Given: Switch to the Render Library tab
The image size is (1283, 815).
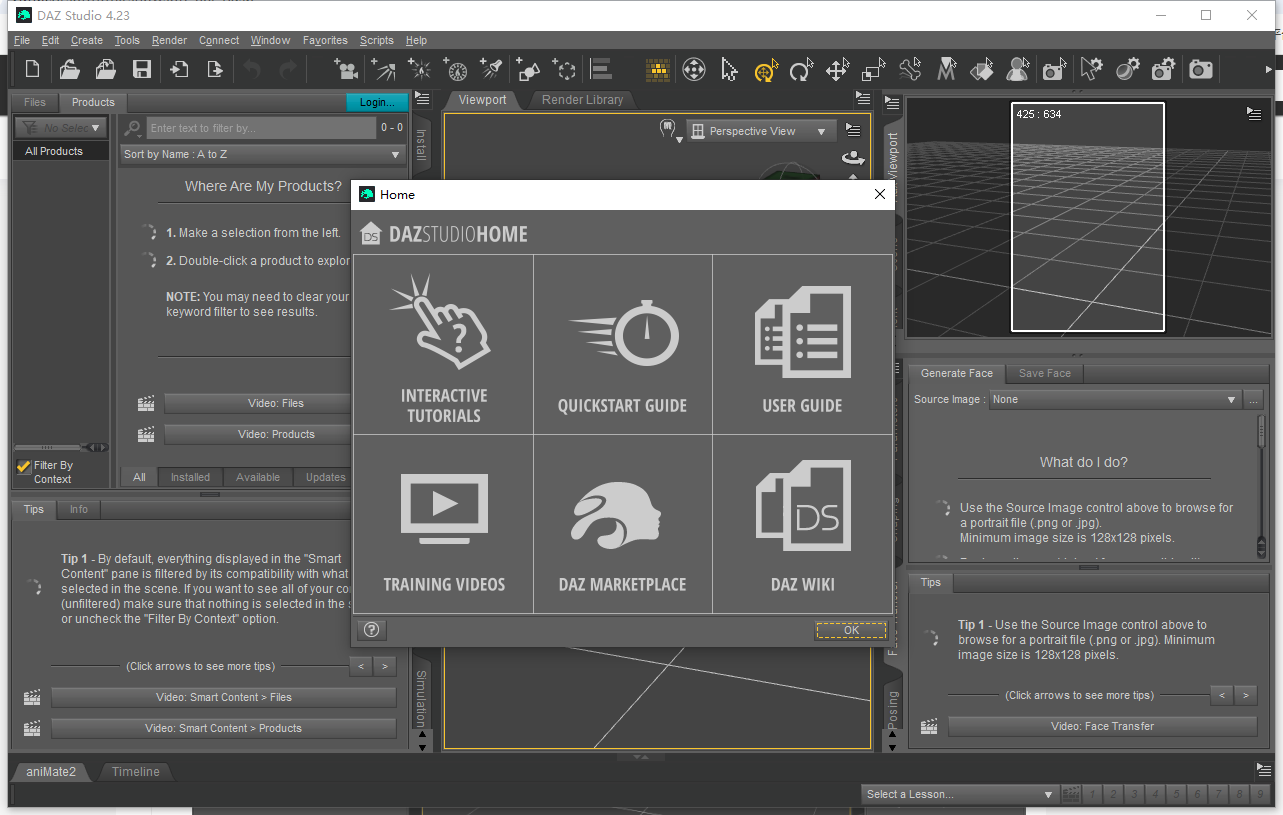Looking at the screenshot, I should [583, 100].
